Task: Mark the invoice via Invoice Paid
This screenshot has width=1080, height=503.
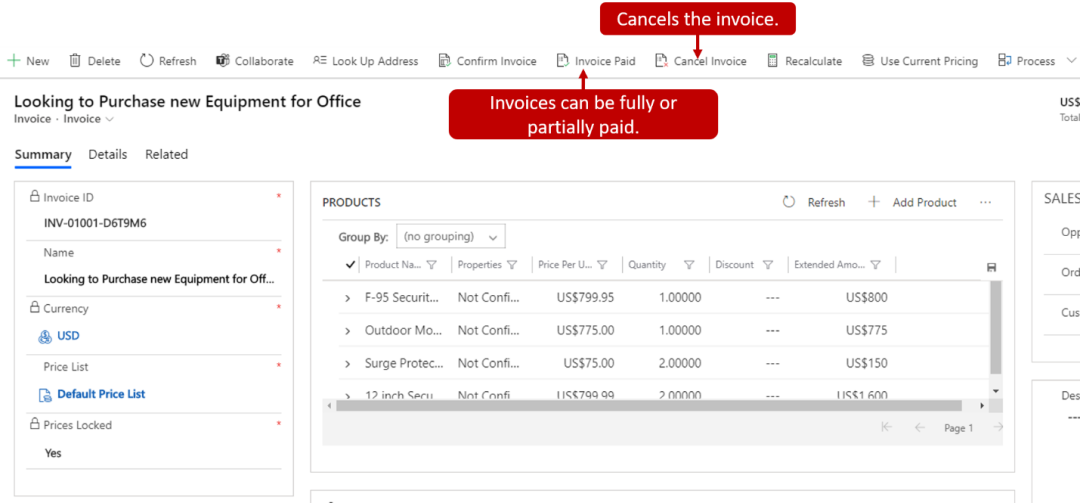Action: click(596, 61)
